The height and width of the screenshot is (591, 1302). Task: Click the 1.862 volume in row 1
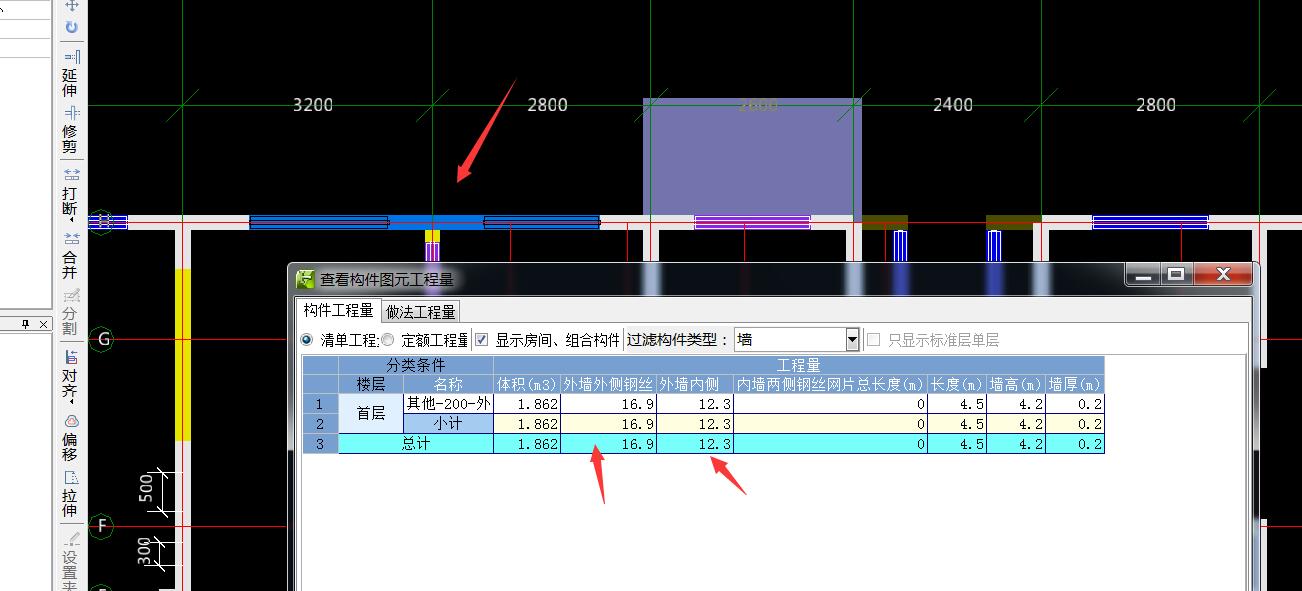(x=527, y=404)
